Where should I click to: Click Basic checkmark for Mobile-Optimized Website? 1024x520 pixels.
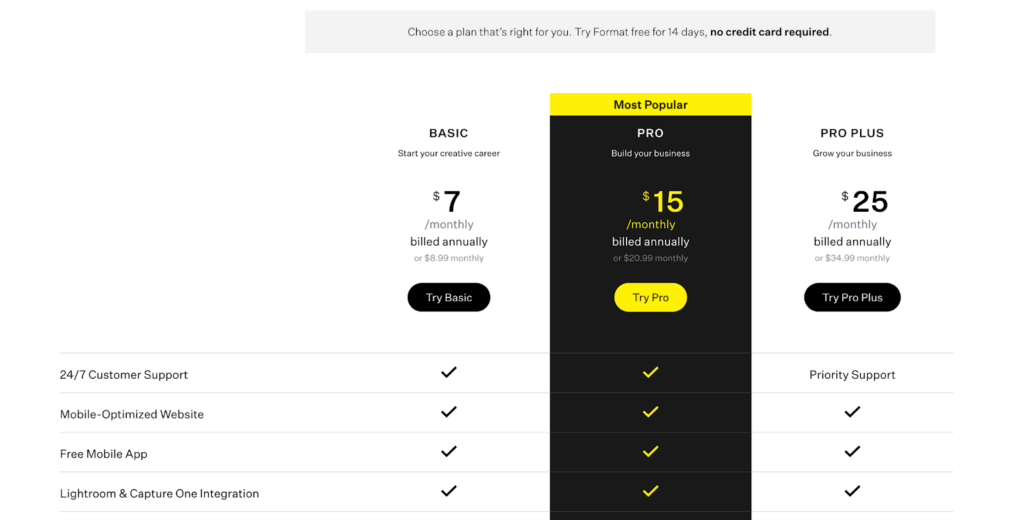449,412
